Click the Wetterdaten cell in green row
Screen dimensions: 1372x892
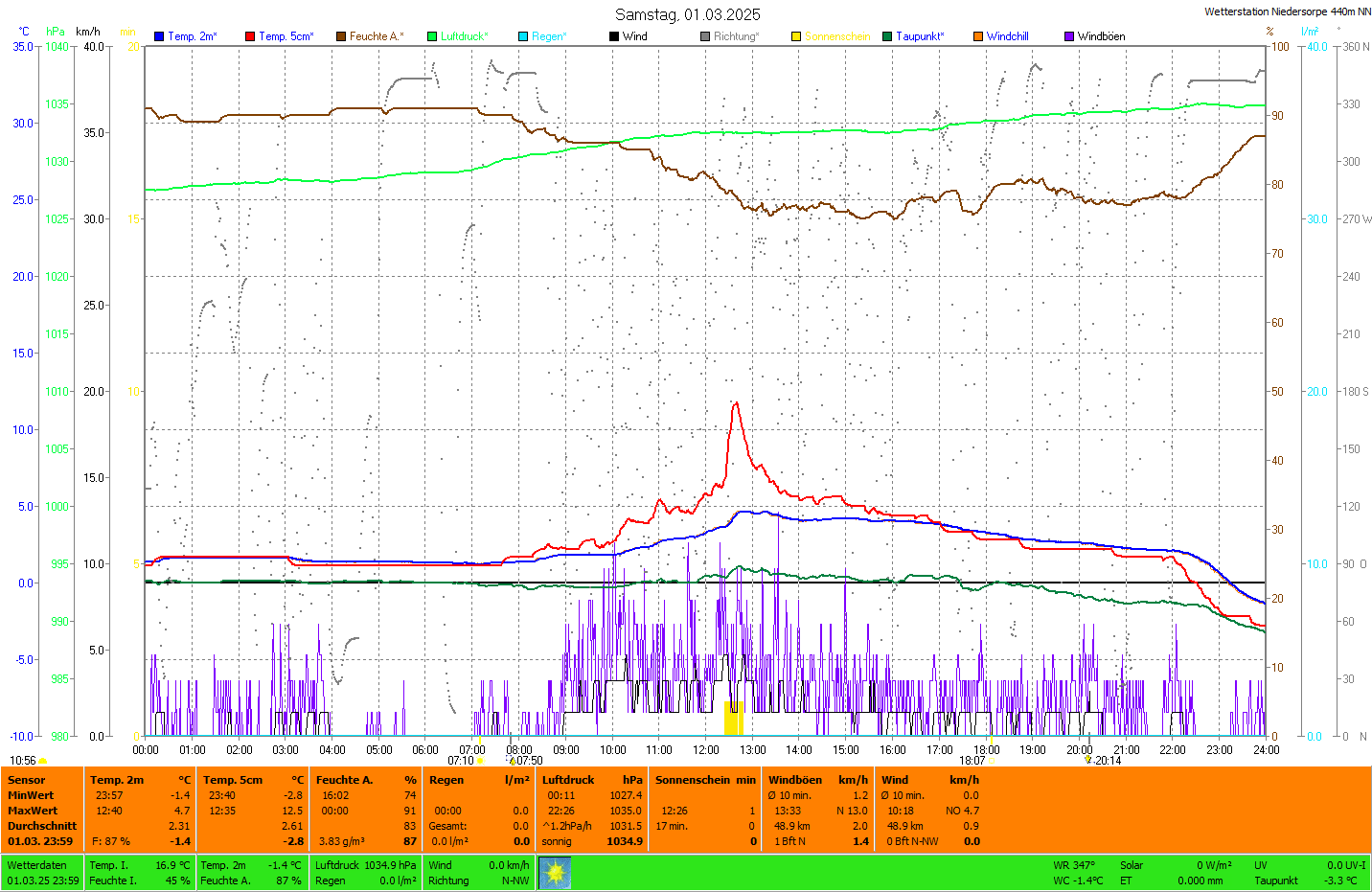(37, 865)
